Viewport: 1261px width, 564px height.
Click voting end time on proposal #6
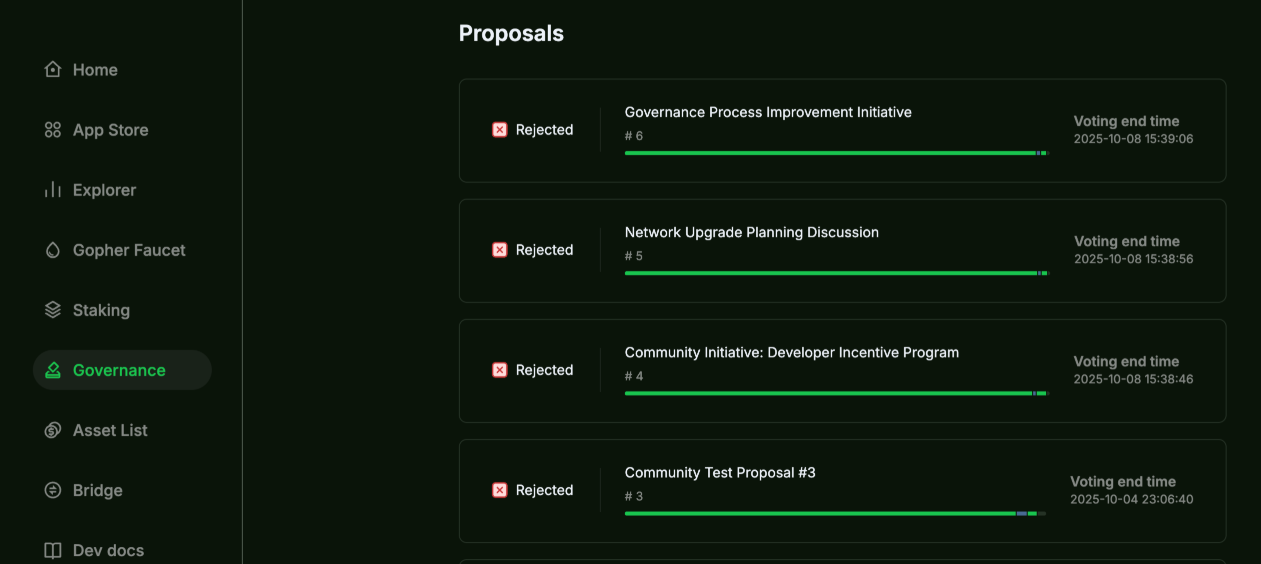click(1133, 130)
